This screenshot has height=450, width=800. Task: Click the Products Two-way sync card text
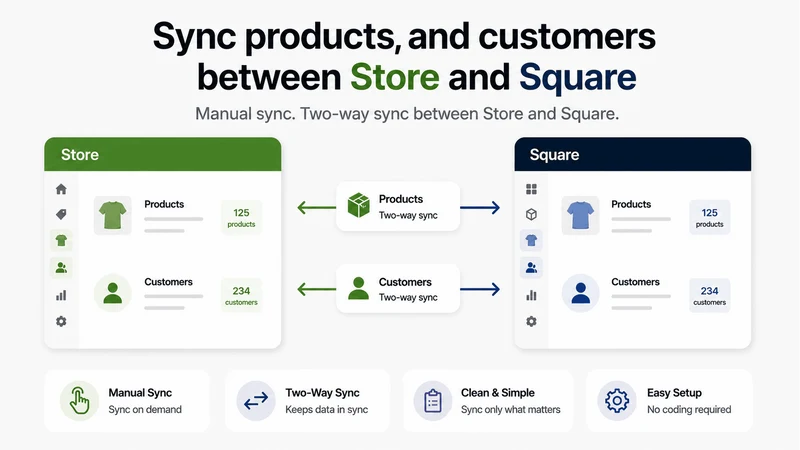408,207
